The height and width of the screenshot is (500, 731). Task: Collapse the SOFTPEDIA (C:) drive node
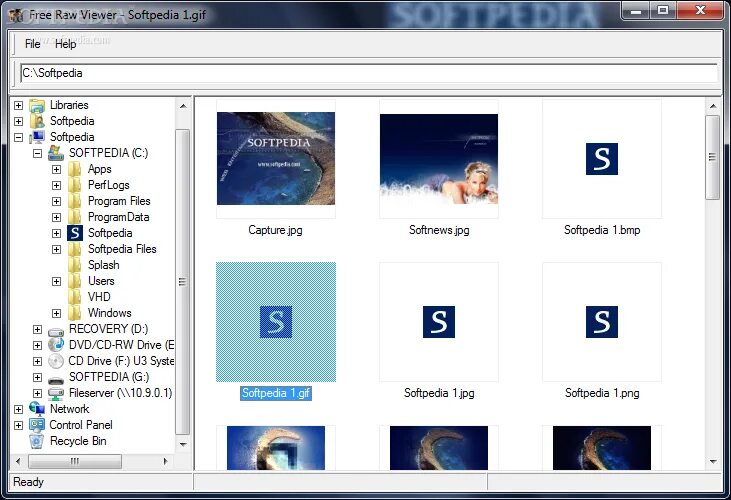pos(37,153)
